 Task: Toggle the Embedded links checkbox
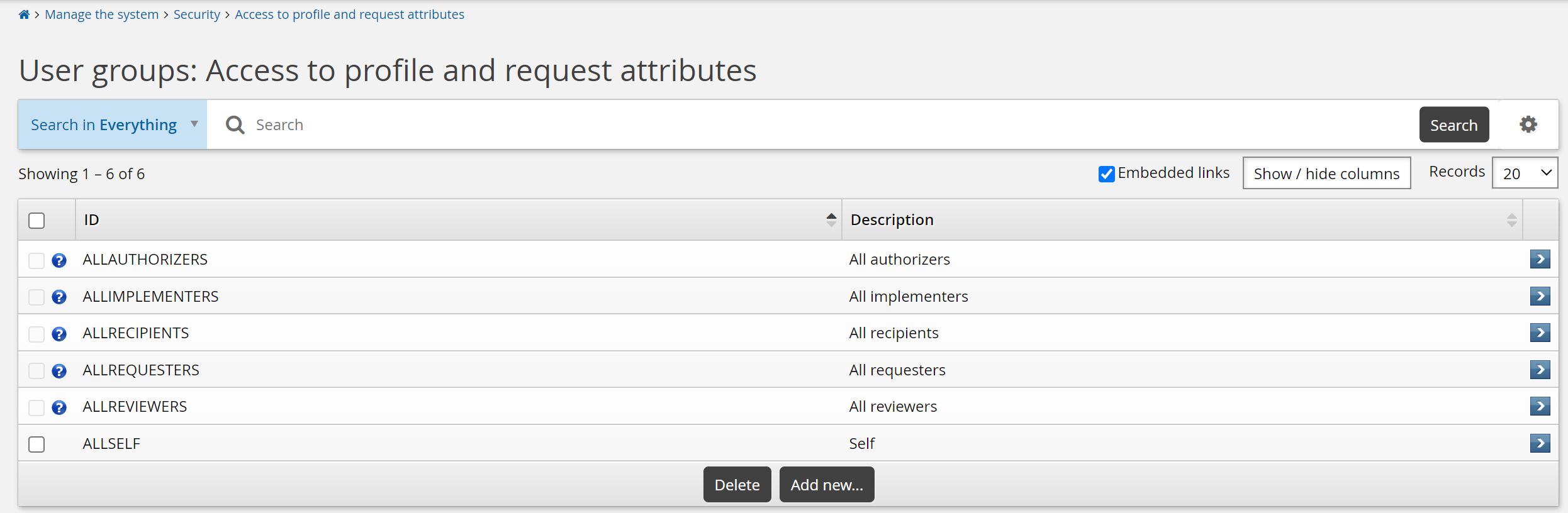1106,174
